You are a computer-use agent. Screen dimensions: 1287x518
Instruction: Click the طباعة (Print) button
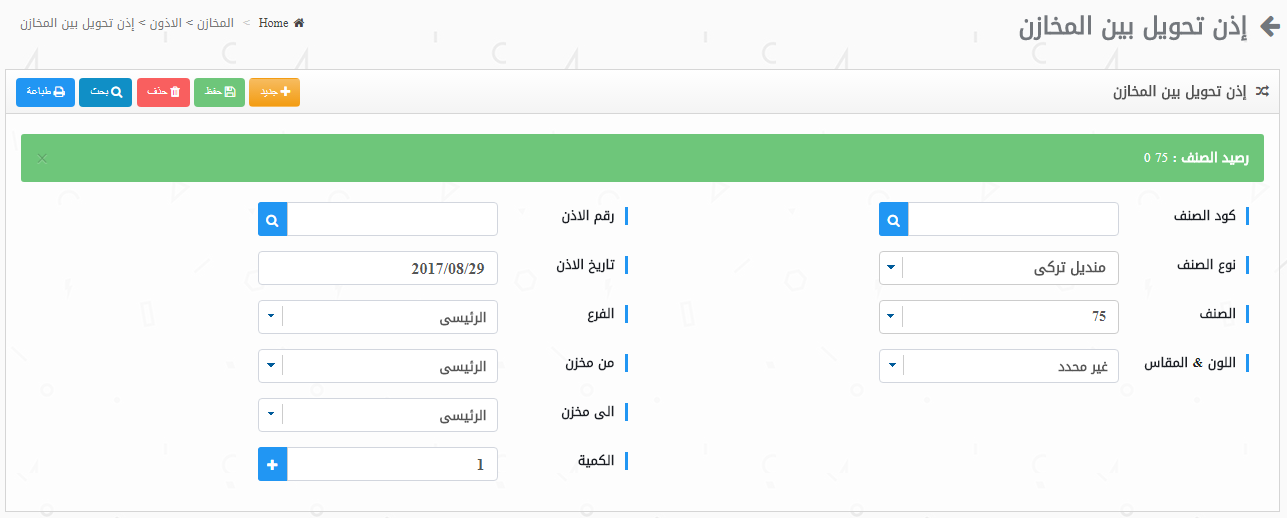coord(45,92)
